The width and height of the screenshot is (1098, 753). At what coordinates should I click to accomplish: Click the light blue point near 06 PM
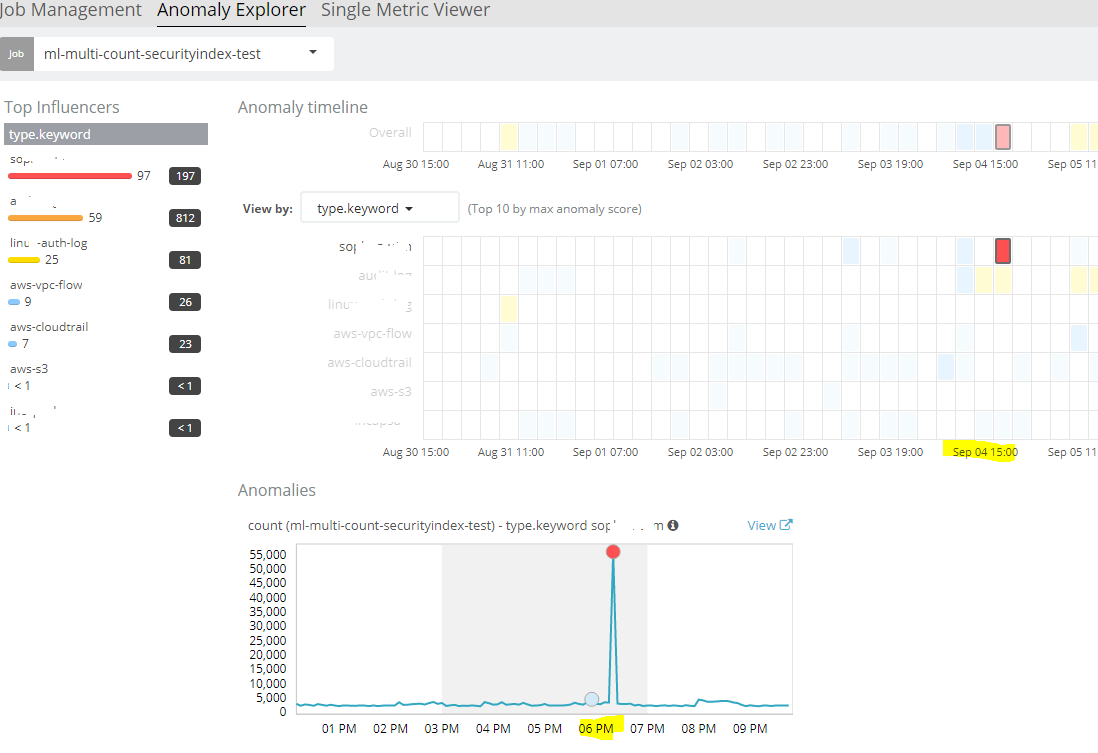(592, 699)
